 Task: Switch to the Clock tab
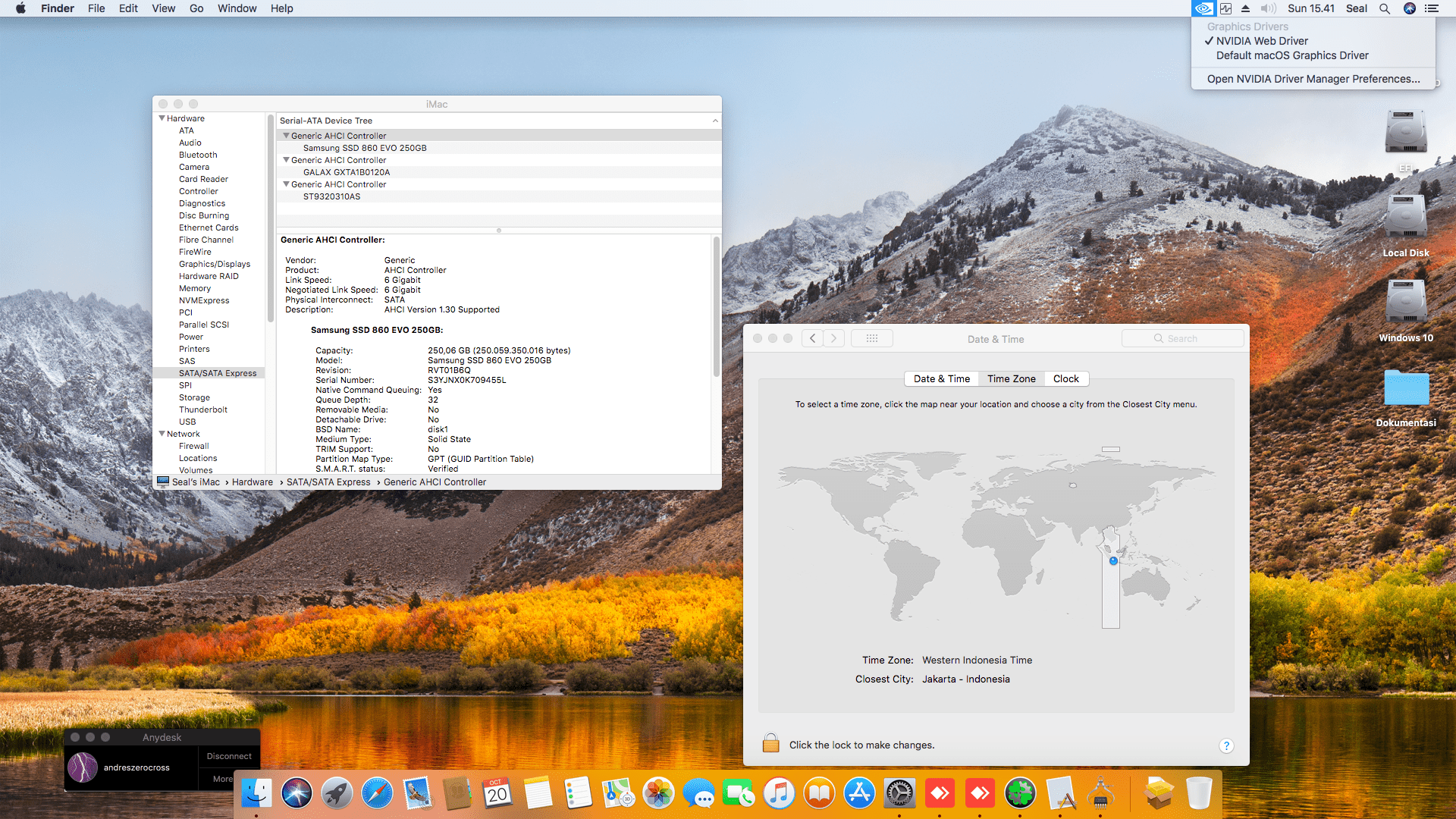pyautogui.click(x=1065, y=379)
